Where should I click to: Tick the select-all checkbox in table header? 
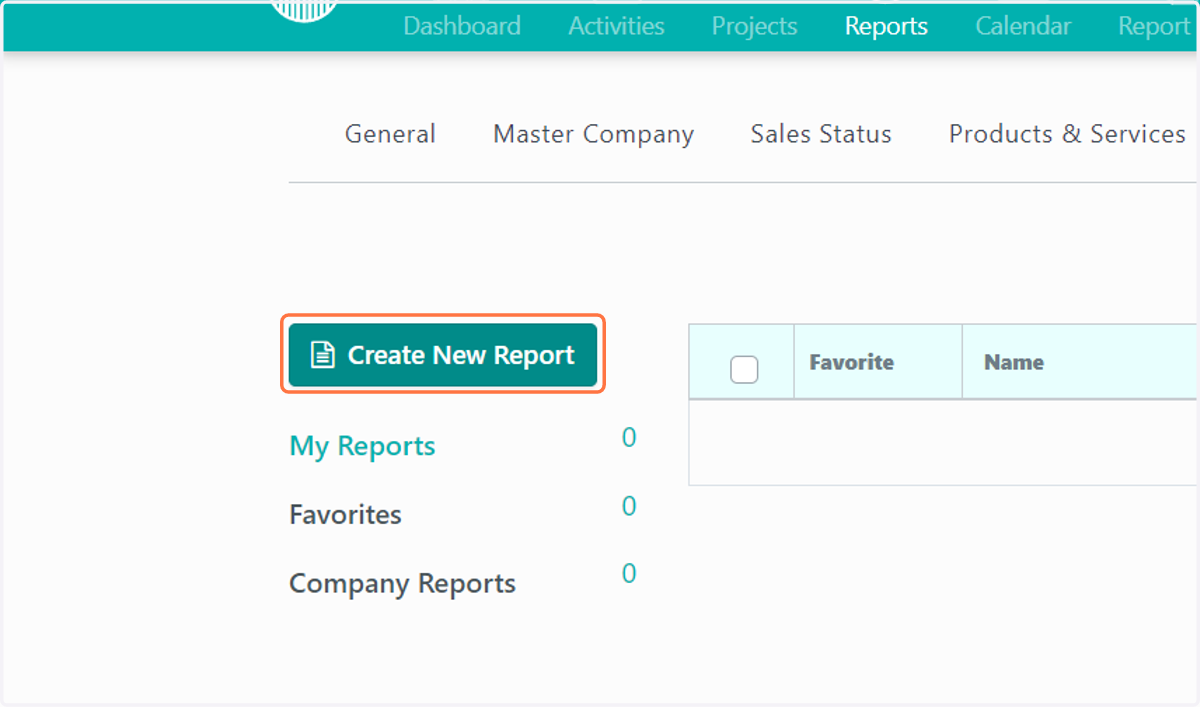744,370
